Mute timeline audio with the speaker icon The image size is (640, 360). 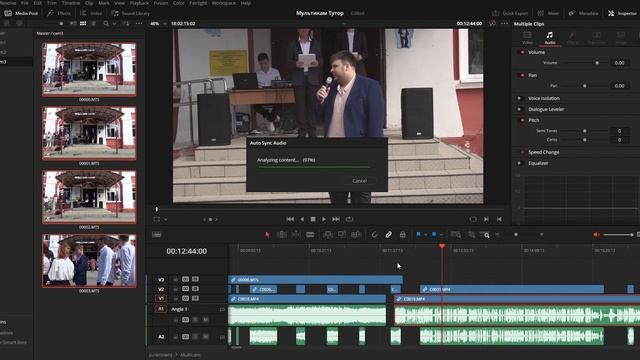click(x=596, y=235)
